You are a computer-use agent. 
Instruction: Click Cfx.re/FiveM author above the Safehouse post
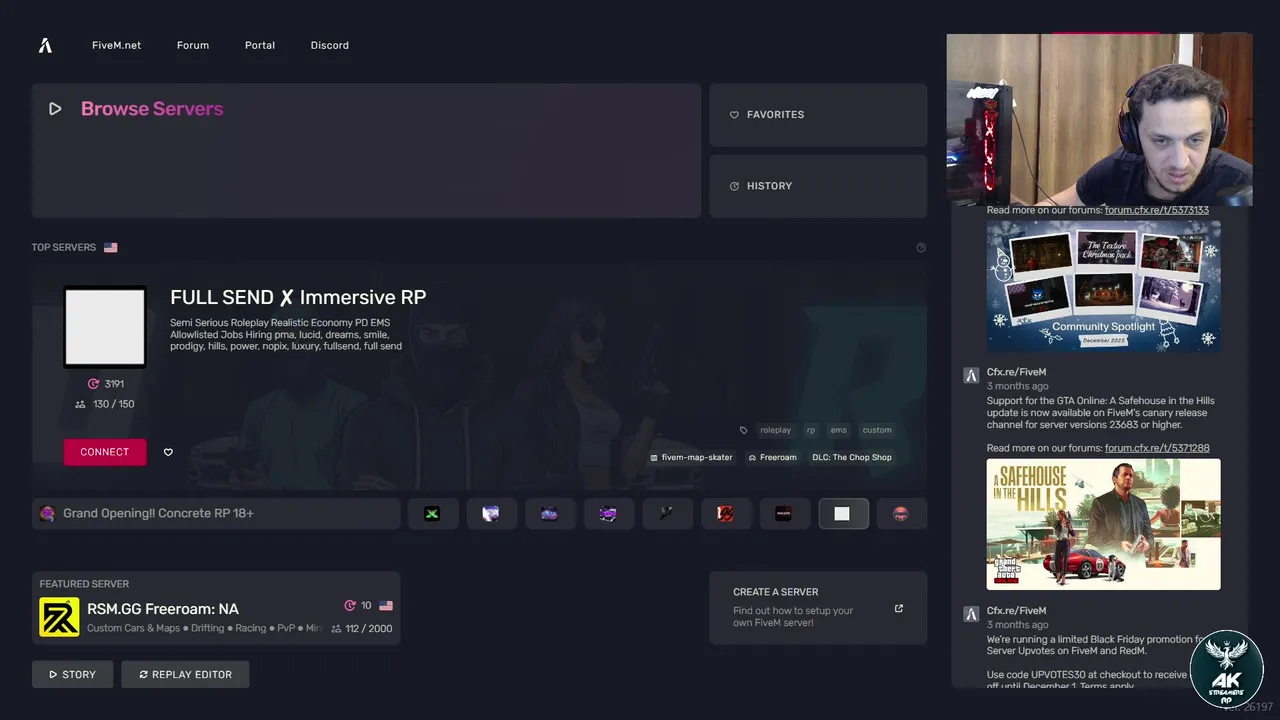pyautogui.click(x=1016, y=372)
